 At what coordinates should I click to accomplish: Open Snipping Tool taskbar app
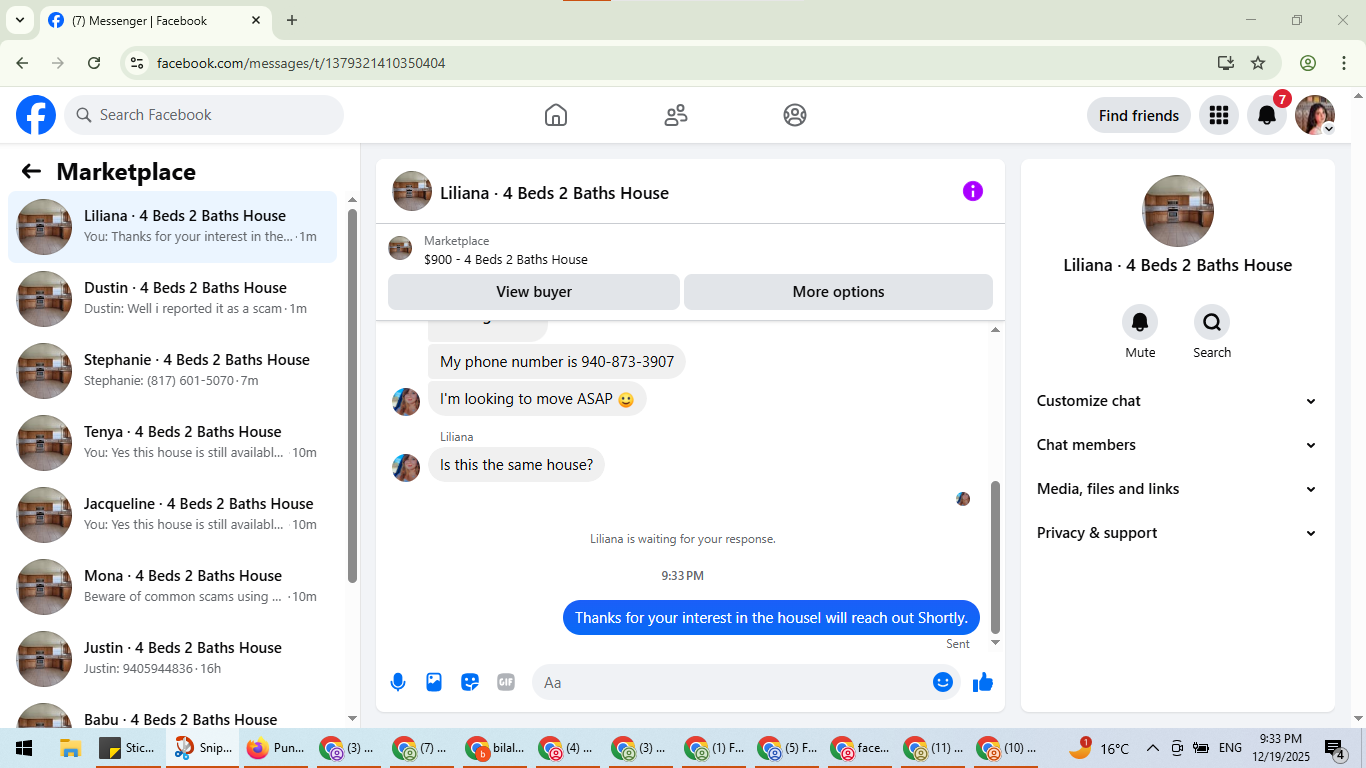tap(203, 748)
